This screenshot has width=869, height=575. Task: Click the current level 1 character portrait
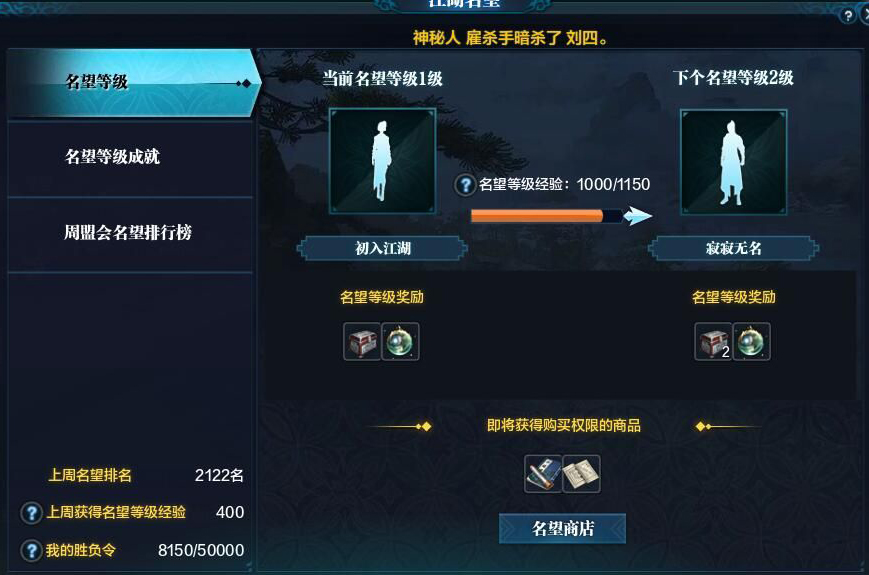pyautogui.click(x=382, y=161)
